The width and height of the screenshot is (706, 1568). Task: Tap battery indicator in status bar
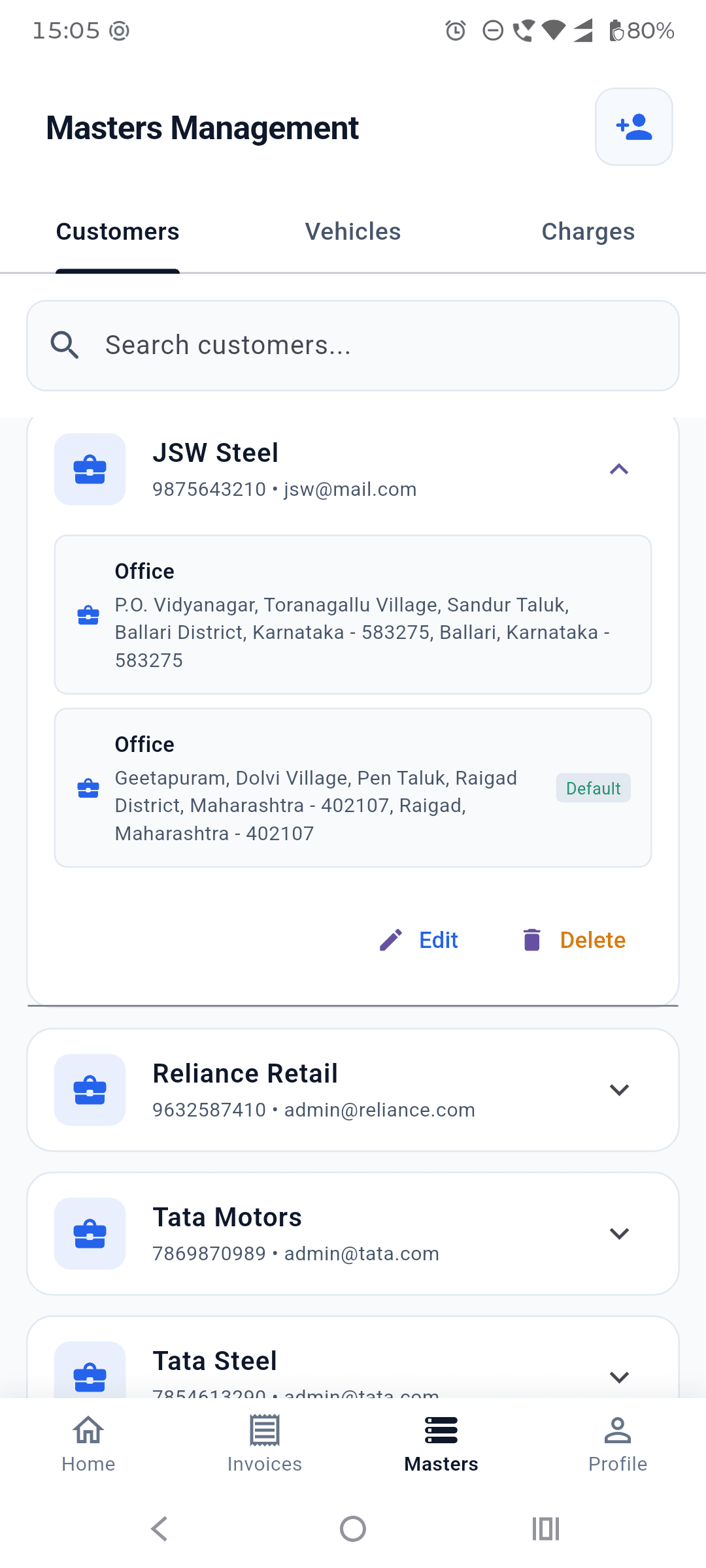(x=642, y=31)
